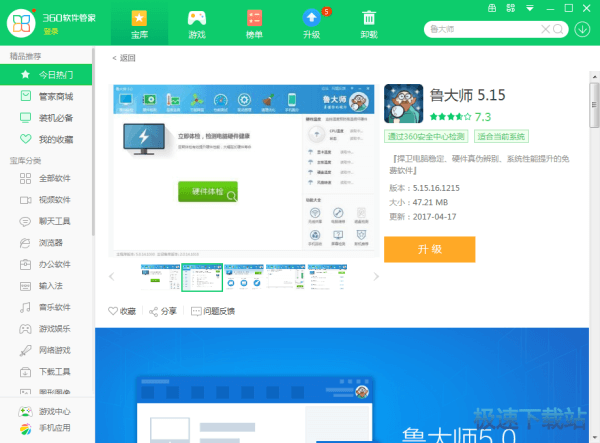The width and height of the screenshot is (600, 443).
Task: Select the fifth screenshot thumbnail
Action: [327, 277]
